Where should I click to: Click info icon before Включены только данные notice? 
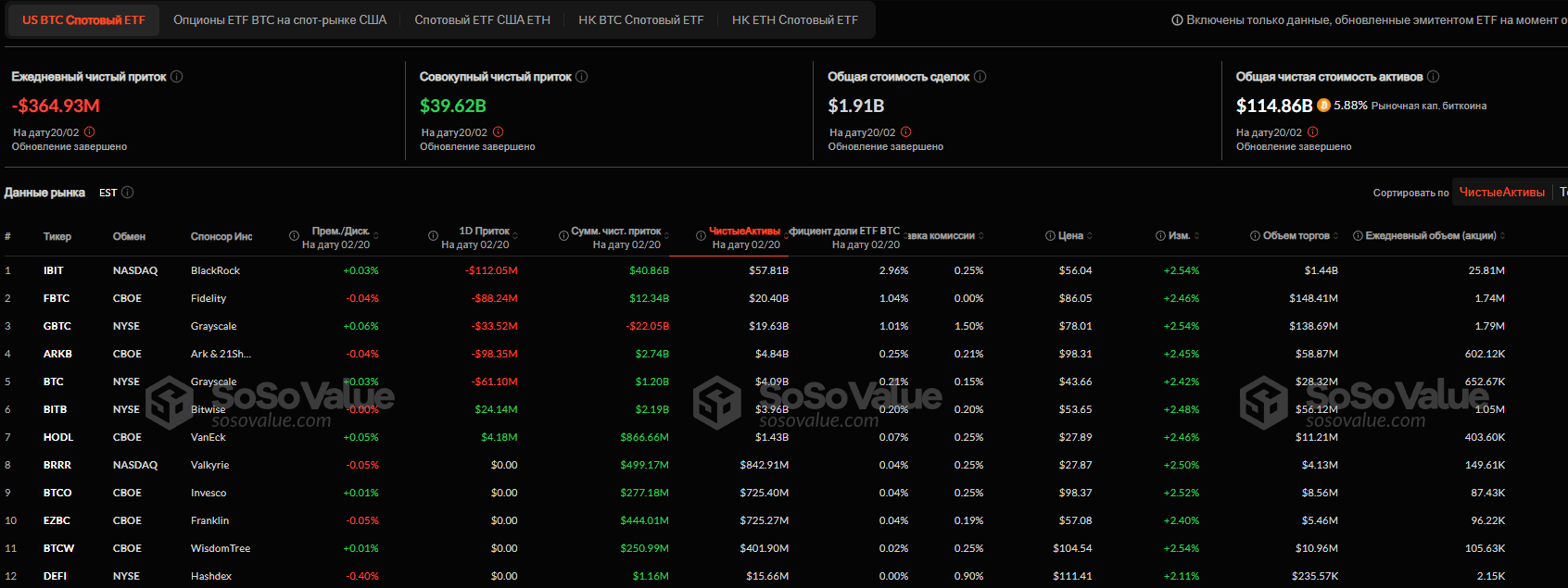pyautogui.click(x=1177, y=19)
